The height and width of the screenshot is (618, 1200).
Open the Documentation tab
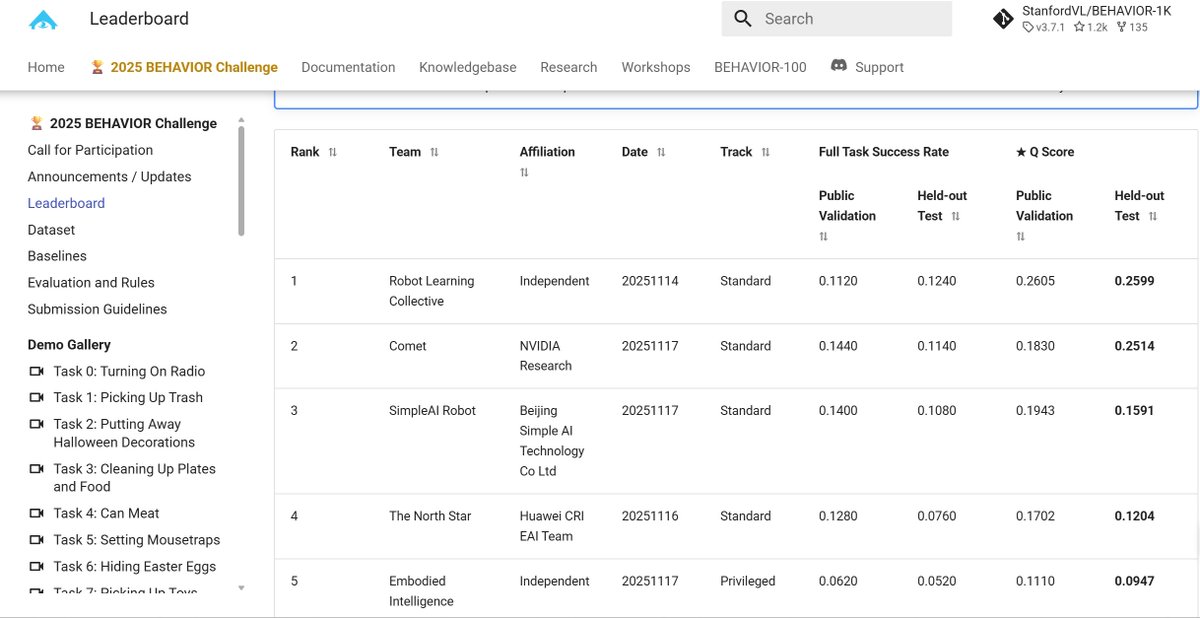point(348,67)
